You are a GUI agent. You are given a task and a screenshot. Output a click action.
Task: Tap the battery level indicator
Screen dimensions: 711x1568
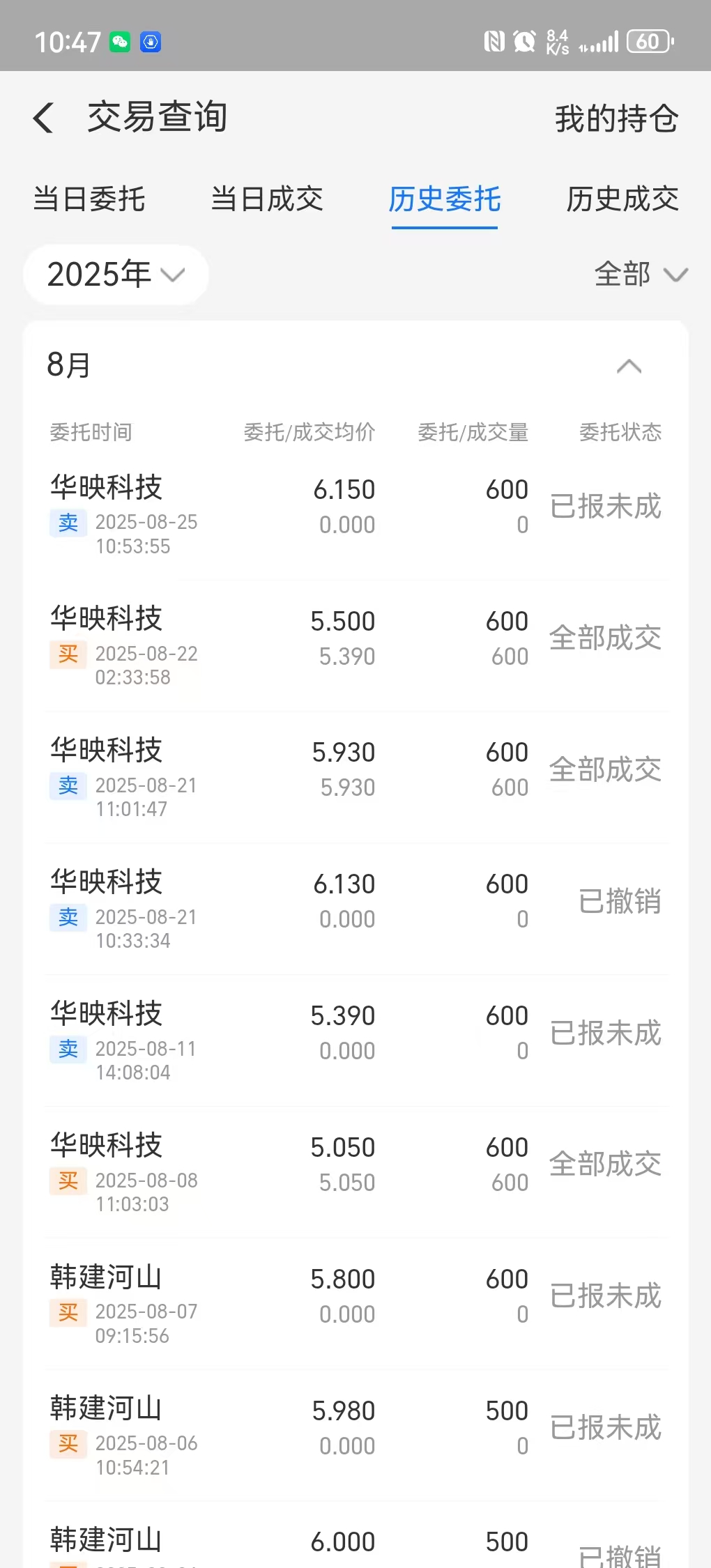pyautogui.click(x=650, y=42)
